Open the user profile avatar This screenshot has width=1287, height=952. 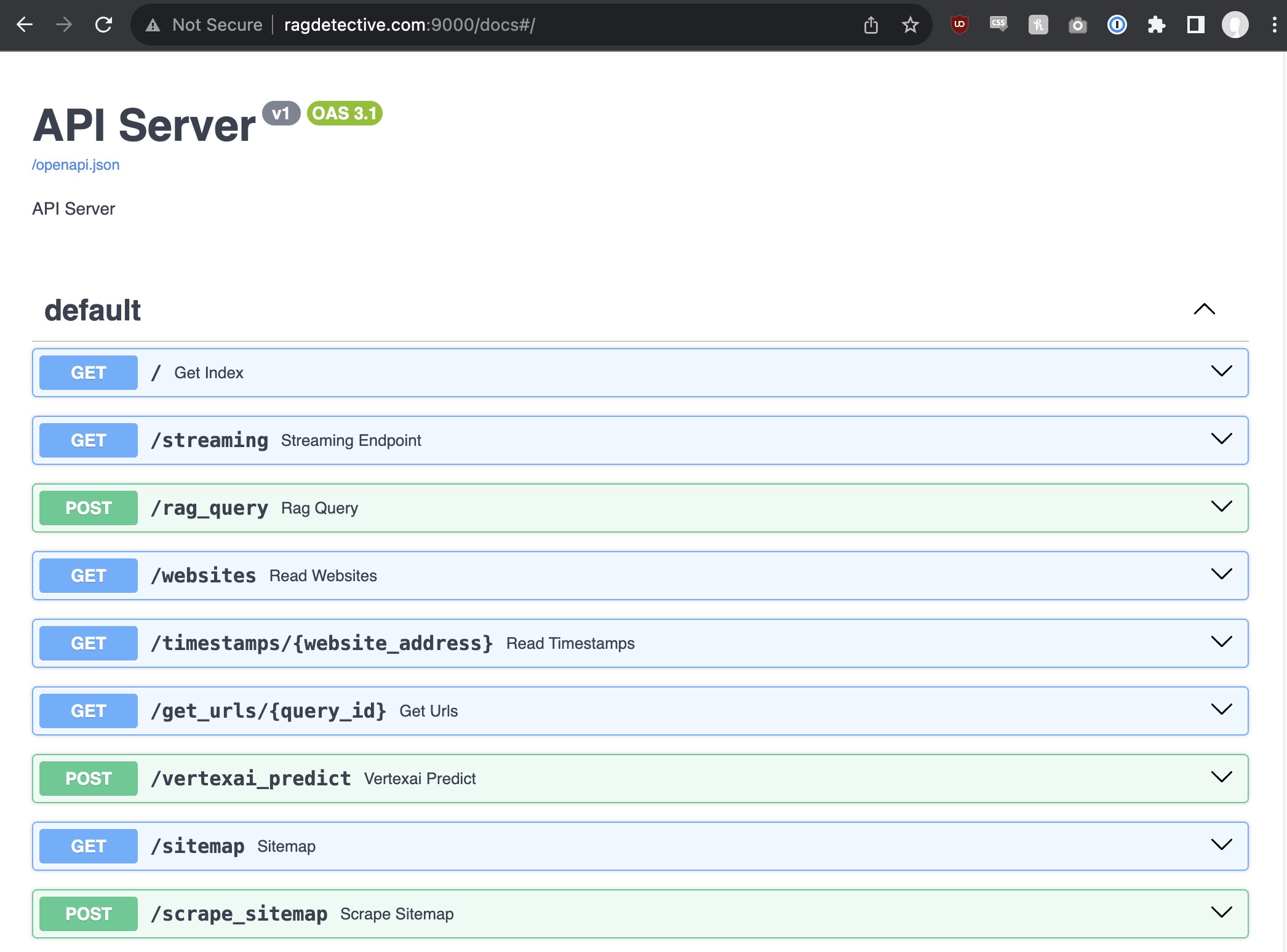[1235, 25]
